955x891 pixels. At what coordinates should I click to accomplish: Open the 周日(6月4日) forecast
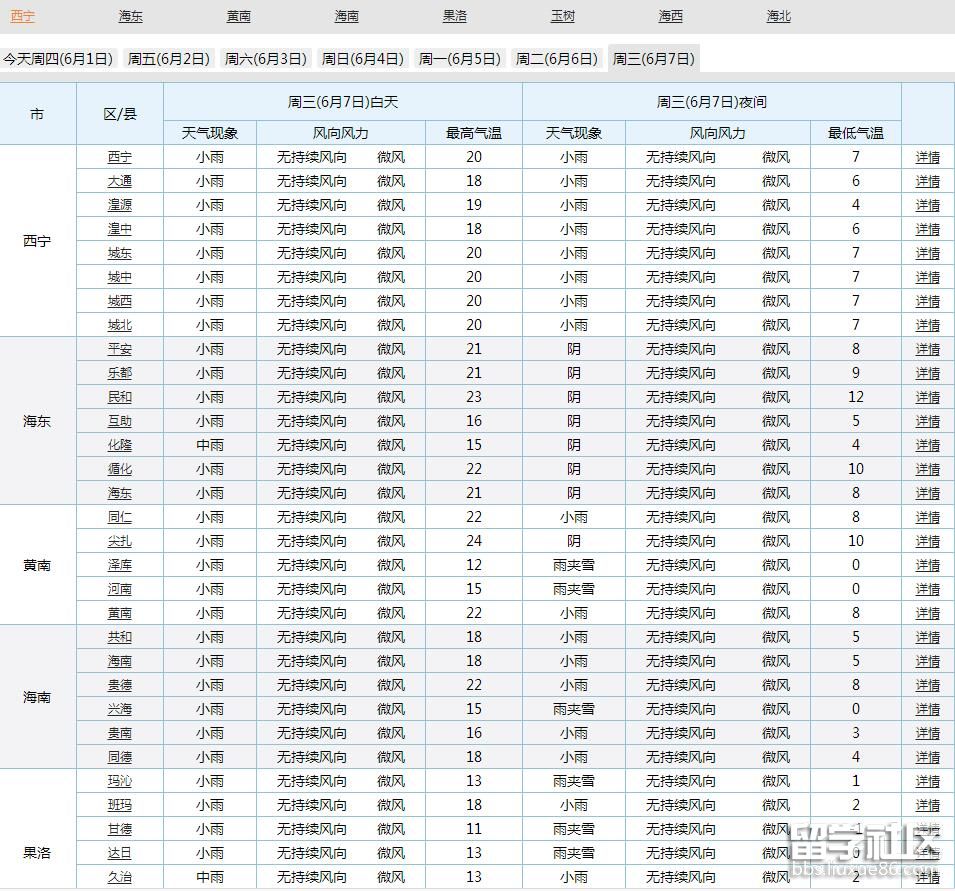click(362, 58)
